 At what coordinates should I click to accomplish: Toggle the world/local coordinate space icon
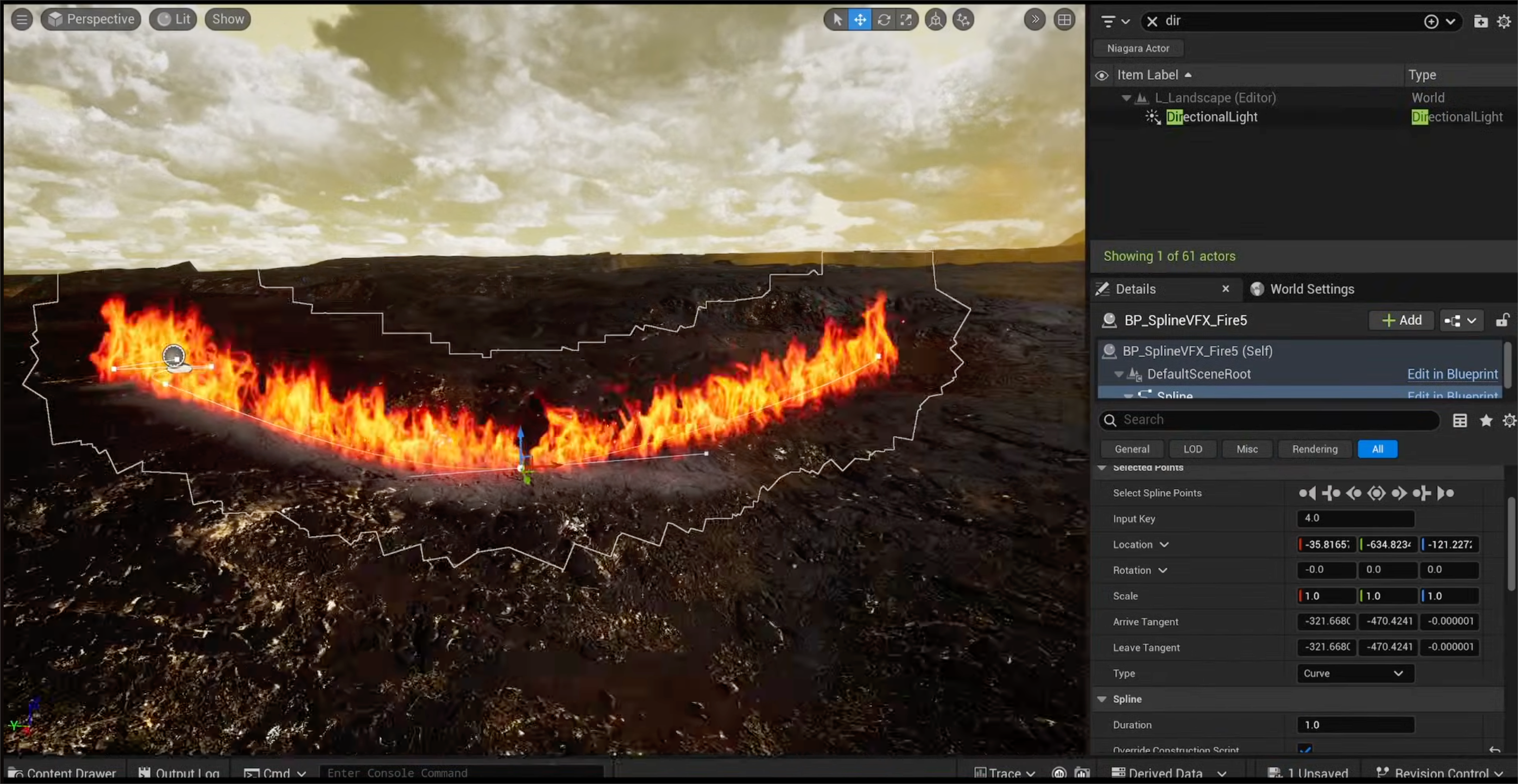[936, 19]
